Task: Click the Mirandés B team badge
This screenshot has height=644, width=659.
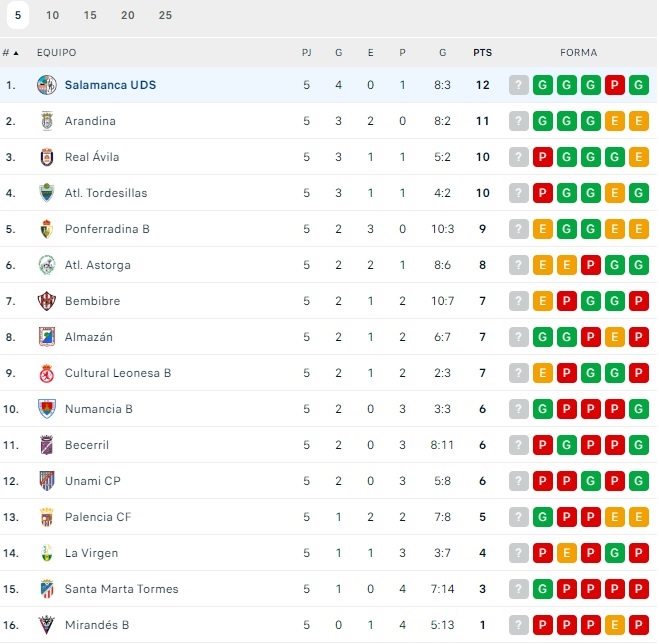Action: [x=46, y=625]
